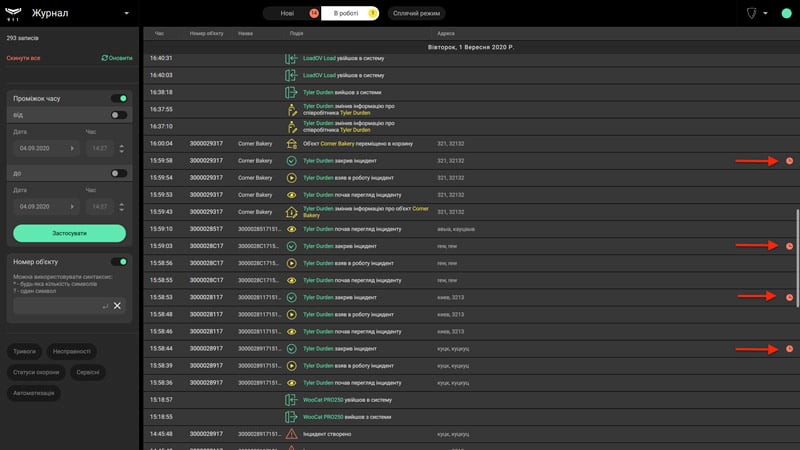Open the до date picker showing 04.09.2020
This screenshot has height=450, width=800.
click(x=46, y=207)
